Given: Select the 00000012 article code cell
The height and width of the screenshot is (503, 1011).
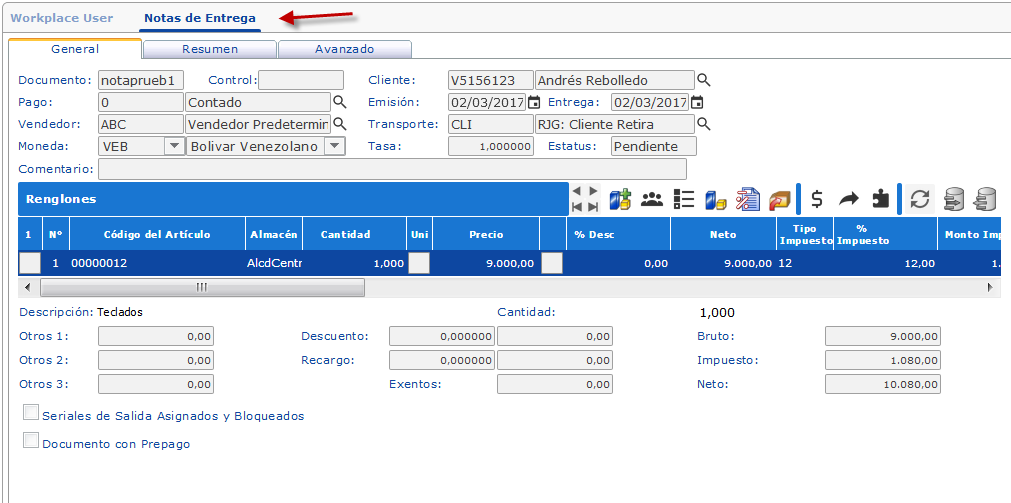Looking at the screenshot, I should click(157, 263).
